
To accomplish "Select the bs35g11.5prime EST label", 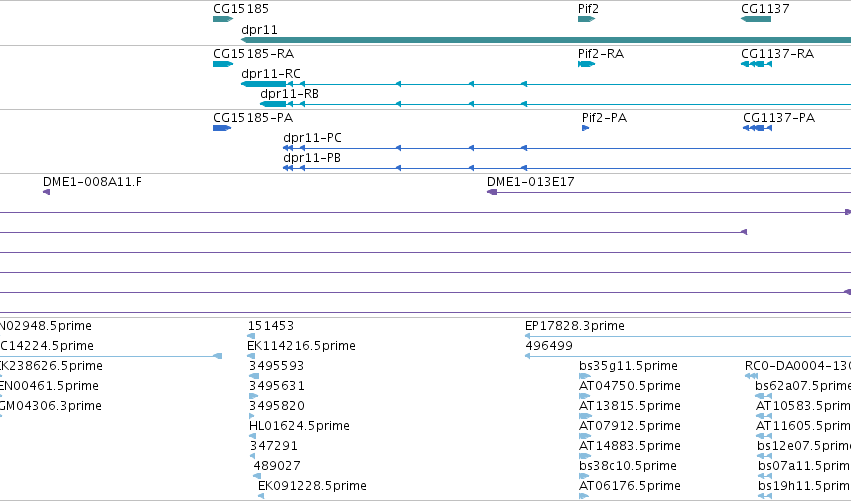I will 628,366.
